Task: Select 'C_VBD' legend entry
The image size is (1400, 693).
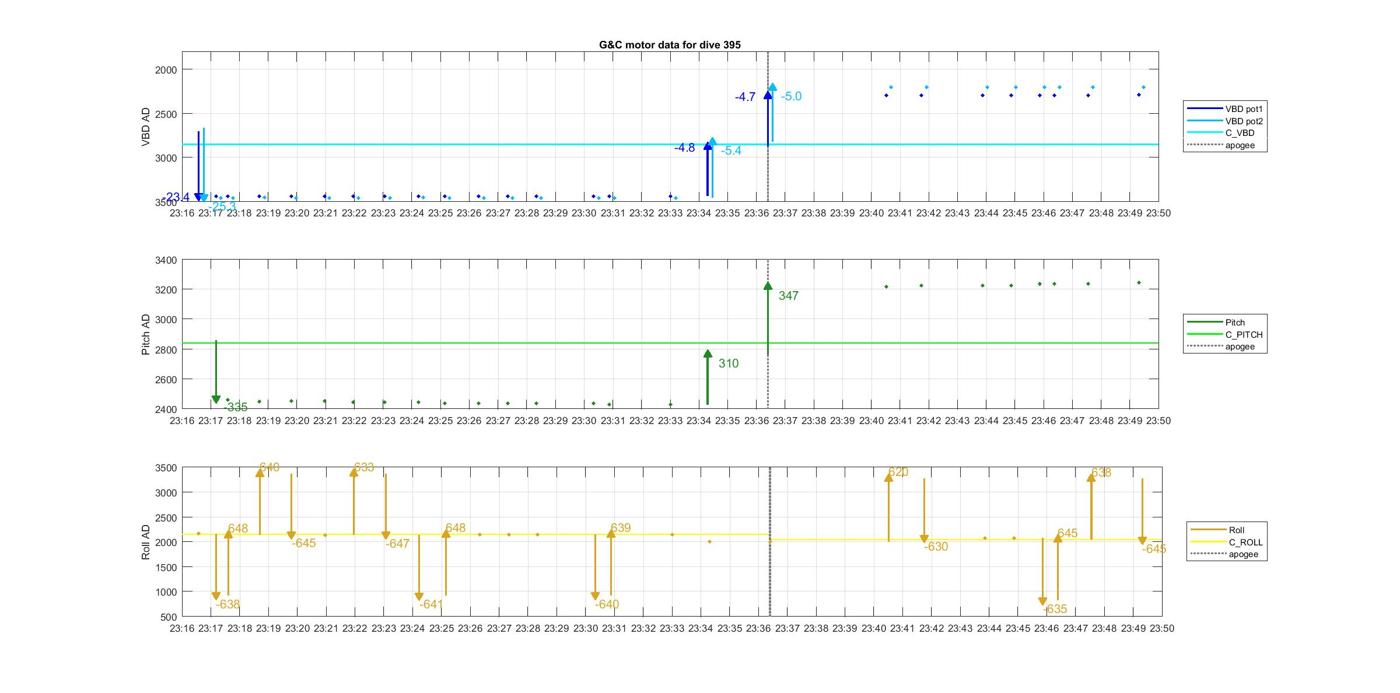Action: tap(1239, 133)
